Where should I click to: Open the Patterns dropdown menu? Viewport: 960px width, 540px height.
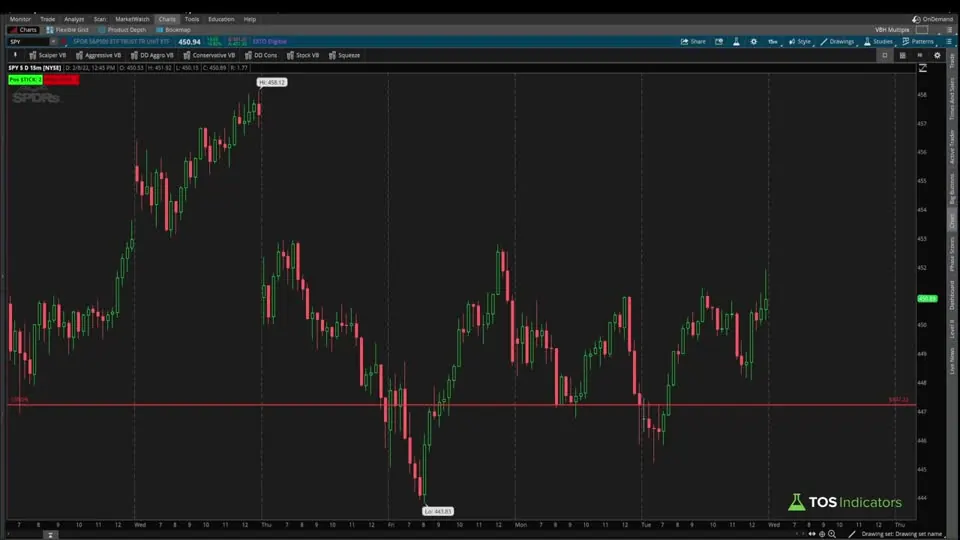pos(918,42)
